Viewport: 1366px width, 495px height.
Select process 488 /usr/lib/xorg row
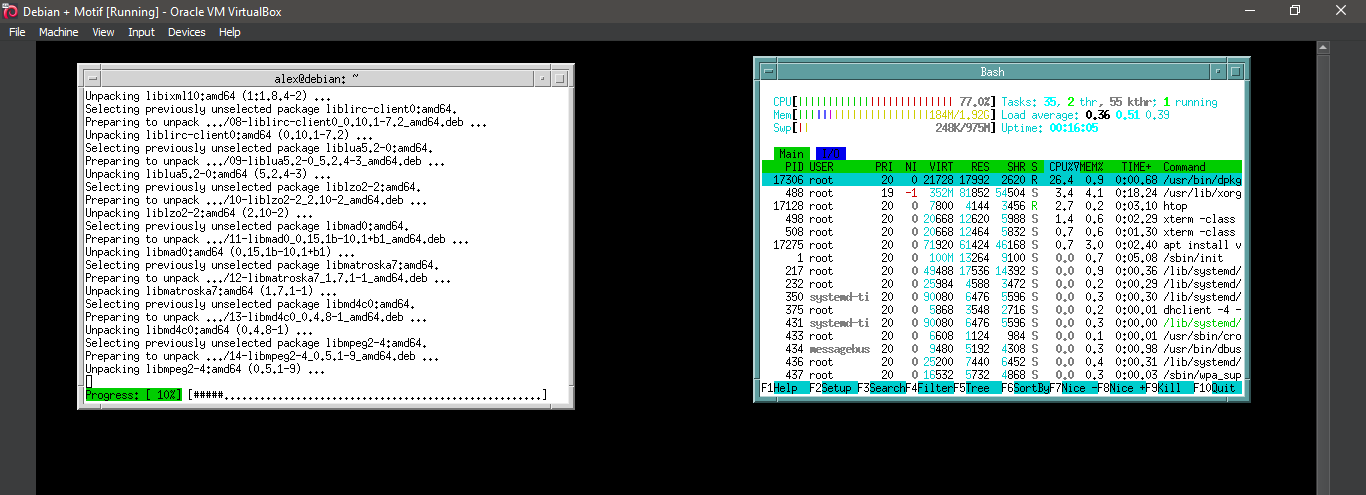[x=1001, y=193]
